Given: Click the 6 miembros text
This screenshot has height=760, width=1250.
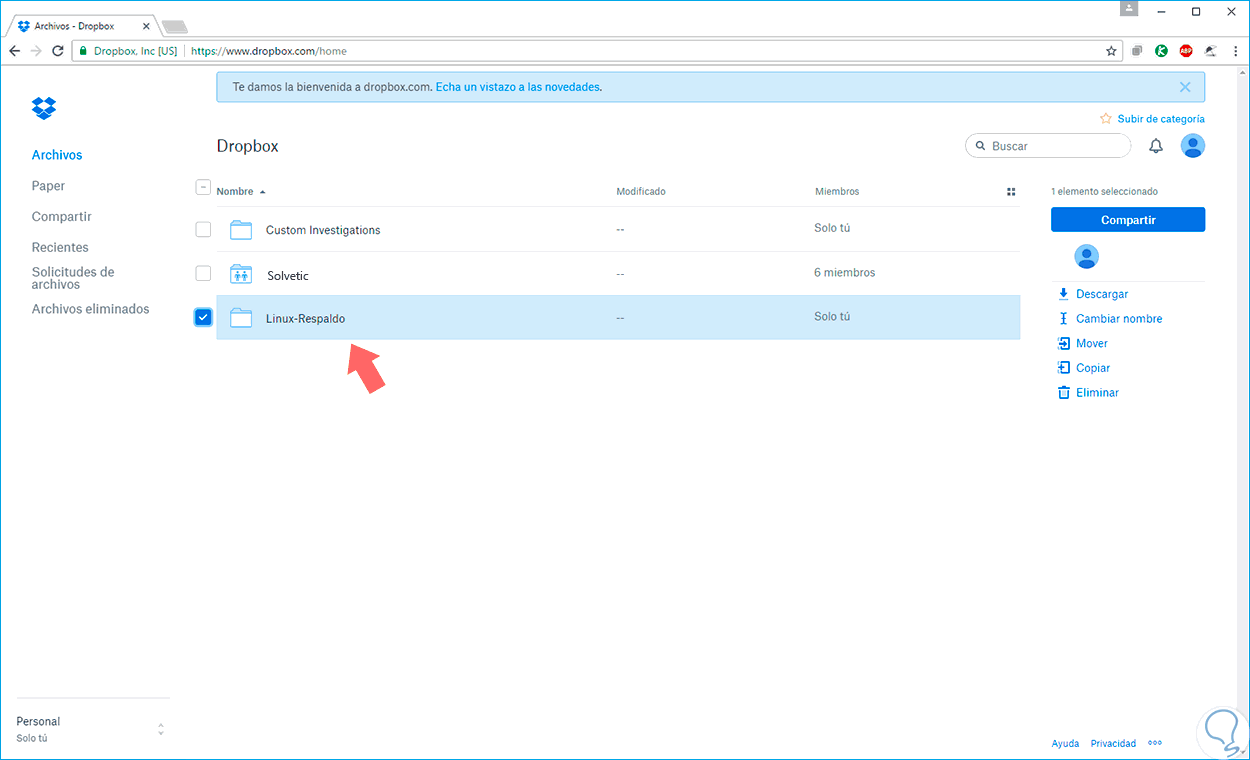Looking at the screenshot, I should click(x=845, y=273).
